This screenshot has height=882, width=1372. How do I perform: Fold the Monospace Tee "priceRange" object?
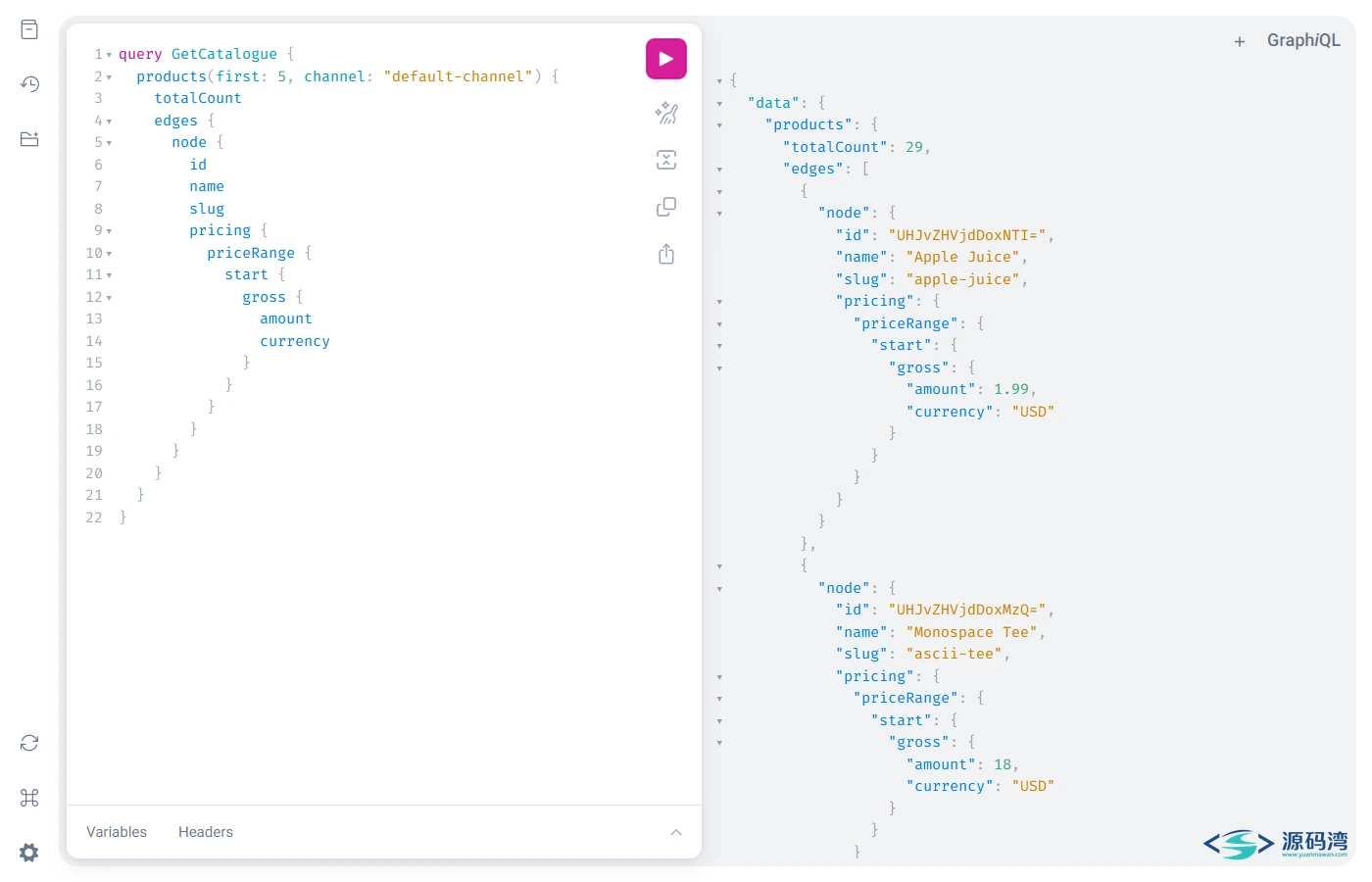pyautogui.click(x=719, y=699)
